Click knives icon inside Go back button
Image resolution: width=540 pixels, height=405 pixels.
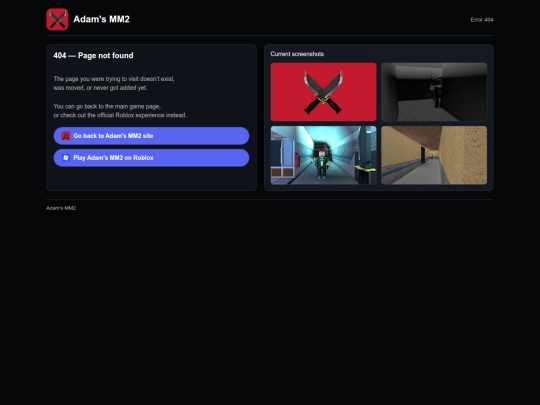click(x=66, y=136)
